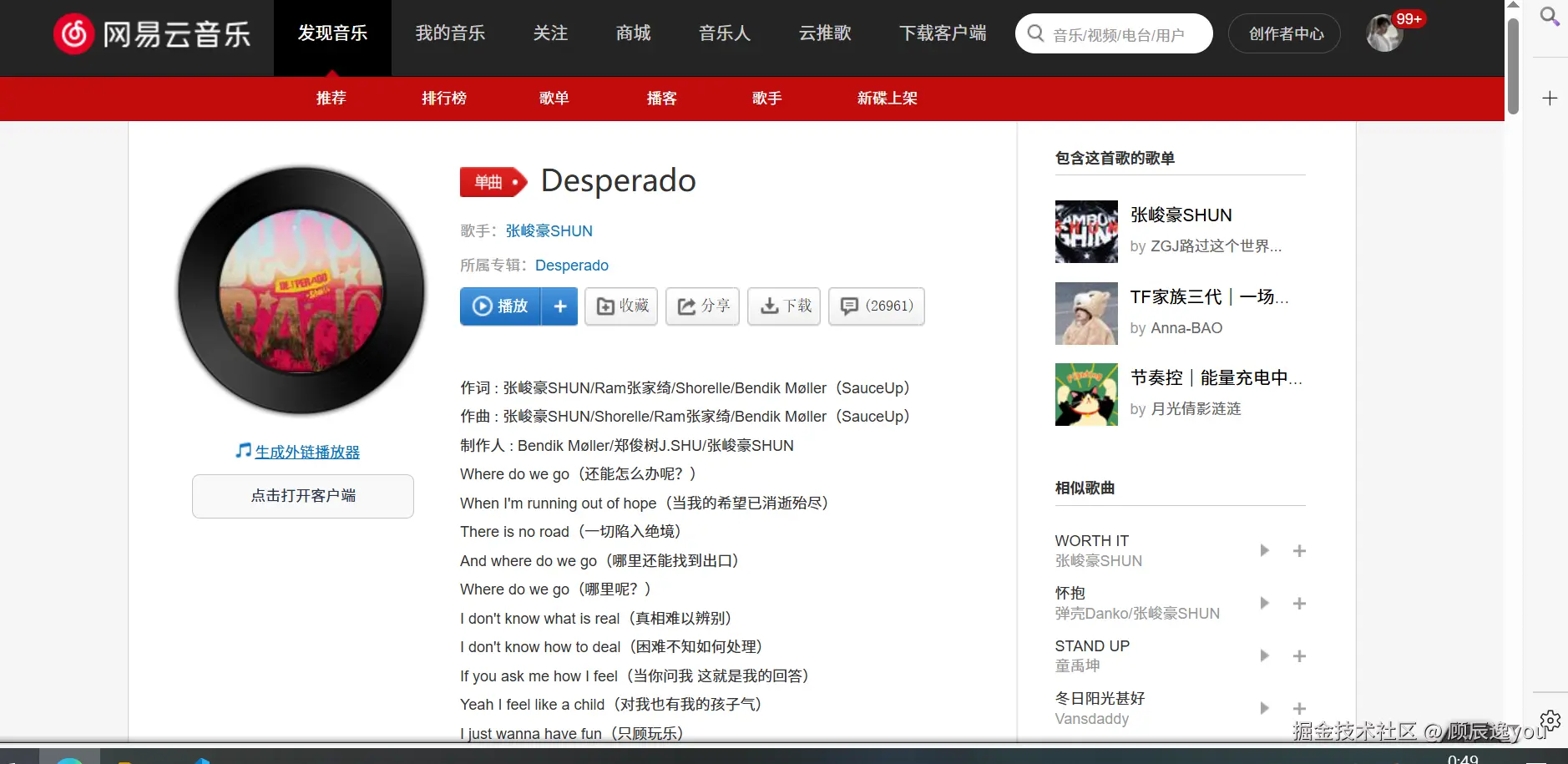Image resolution: width=1568 pixels, height=764 pixels.
Task: Click the magnifier icon in search box
Action: [1035, 33]
